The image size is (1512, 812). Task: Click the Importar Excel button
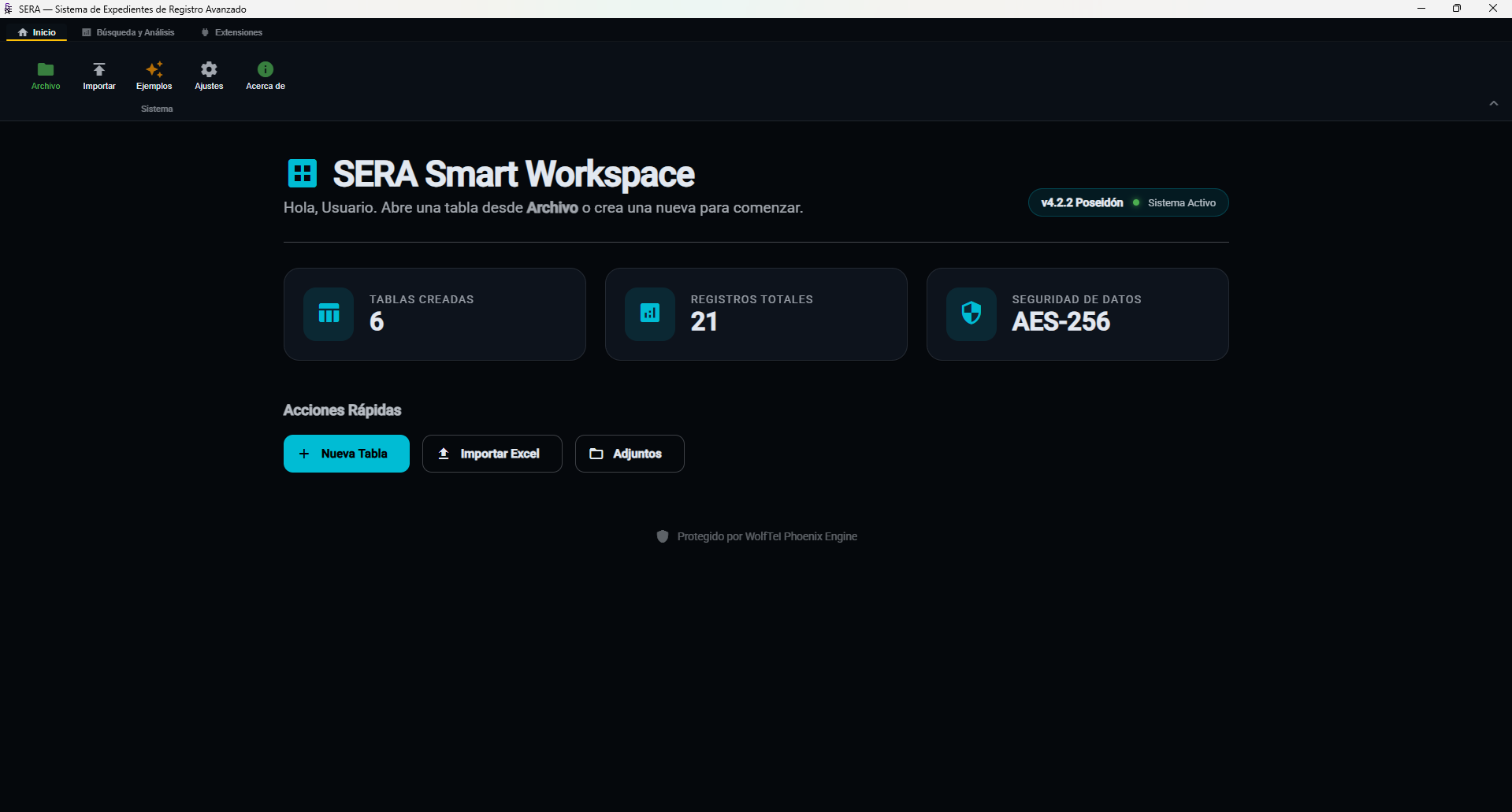492,454
